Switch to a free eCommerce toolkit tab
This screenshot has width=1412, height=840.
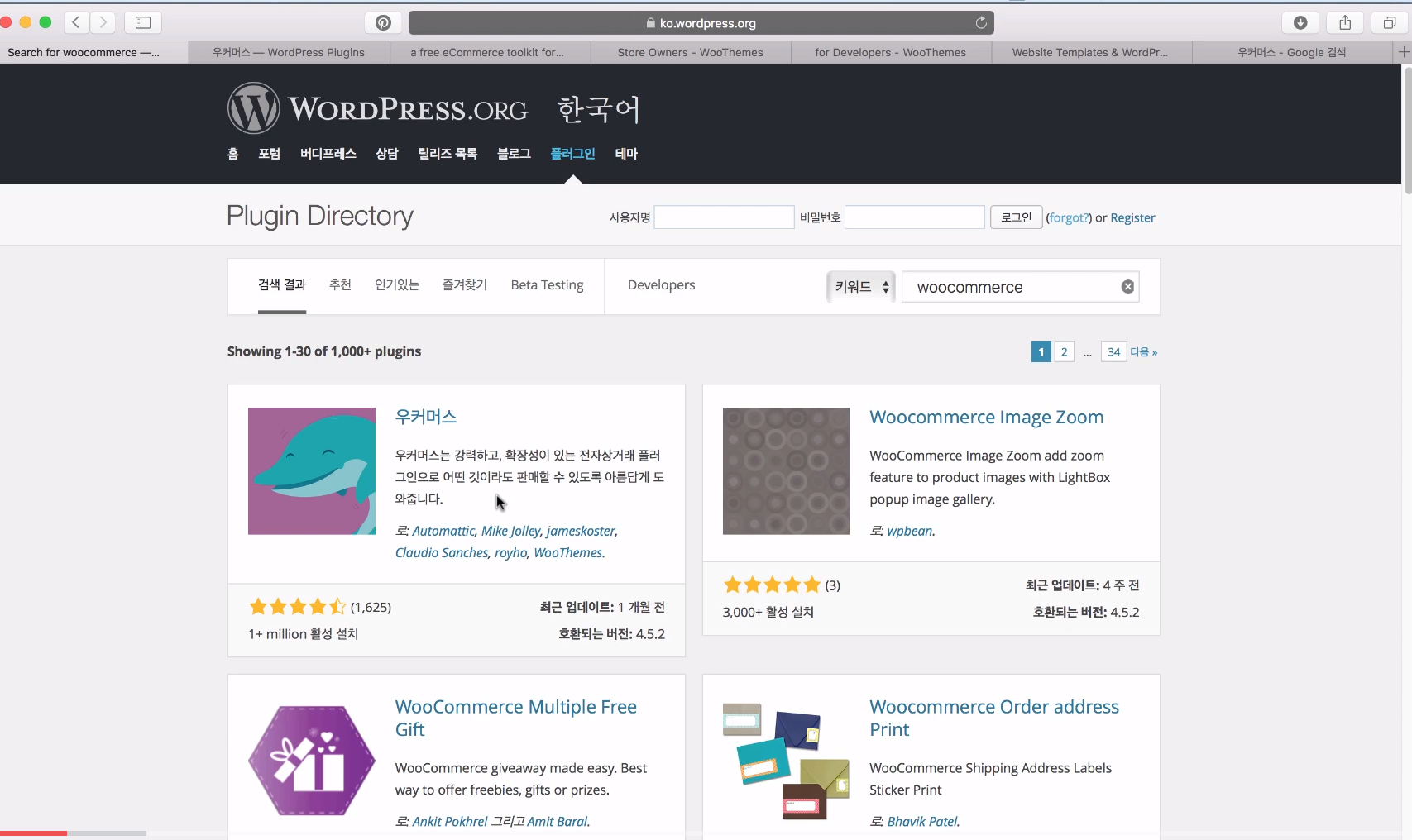click(488, 52)
